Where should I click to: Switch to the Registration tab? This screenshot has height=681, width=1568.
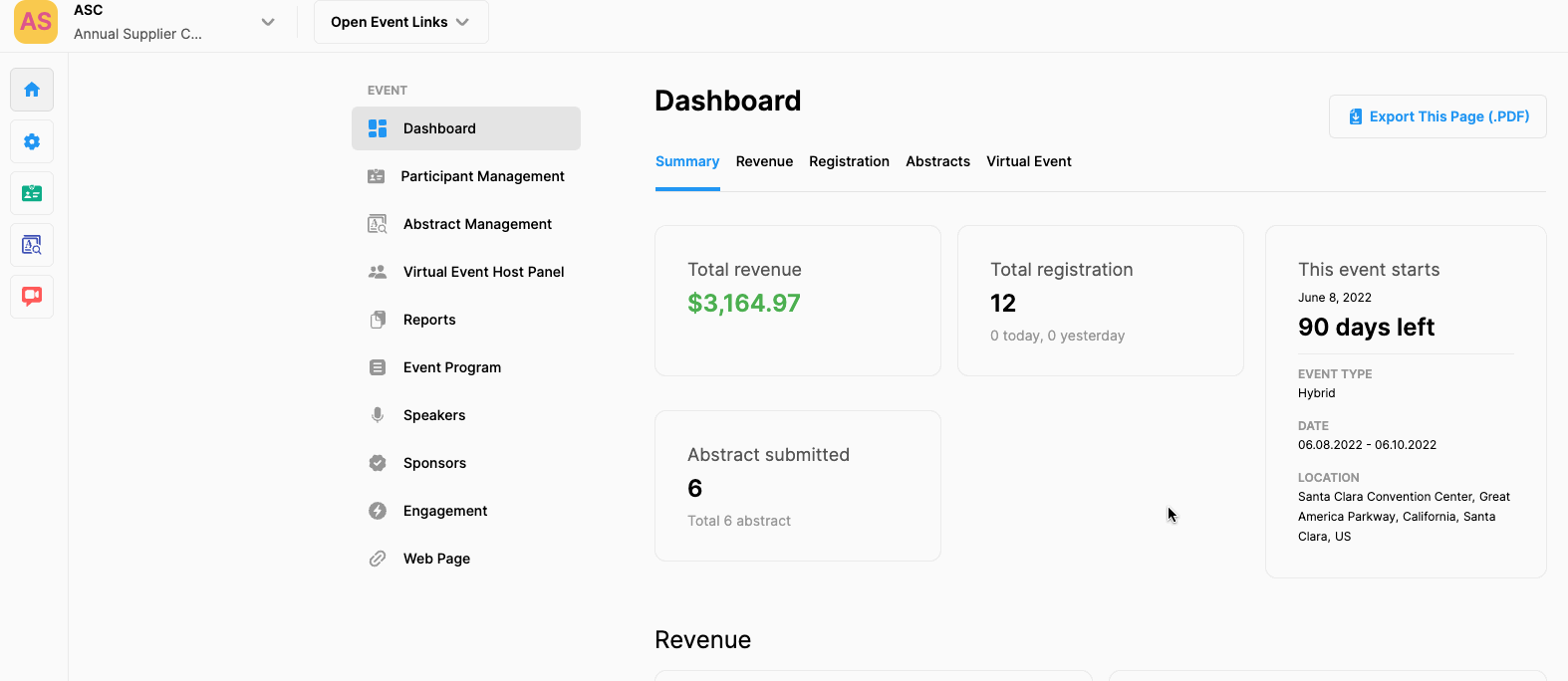(849, 161)
